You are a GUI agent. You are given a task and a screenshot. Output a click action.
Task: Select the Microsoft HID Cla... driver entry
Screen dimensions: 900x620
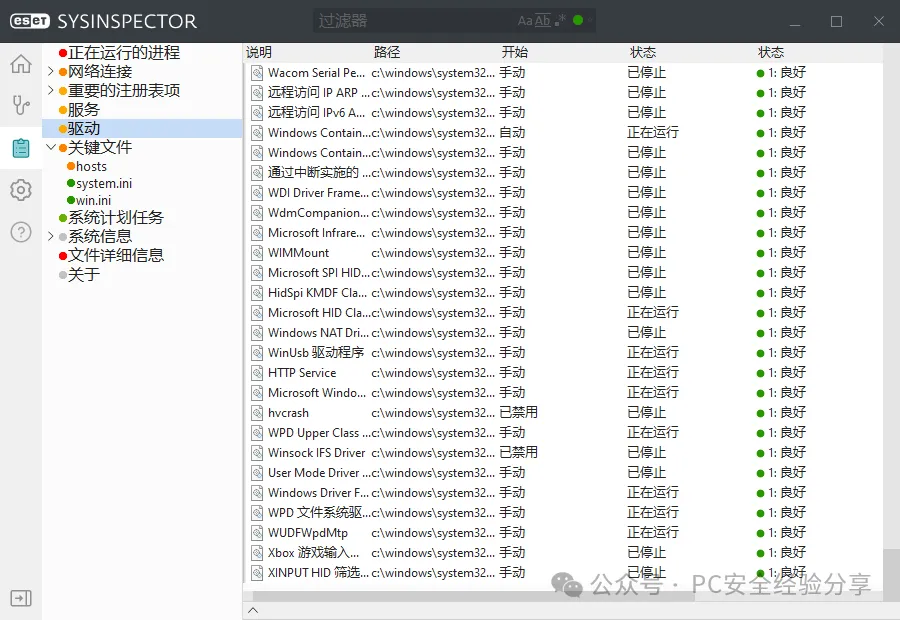pos(319,313)
